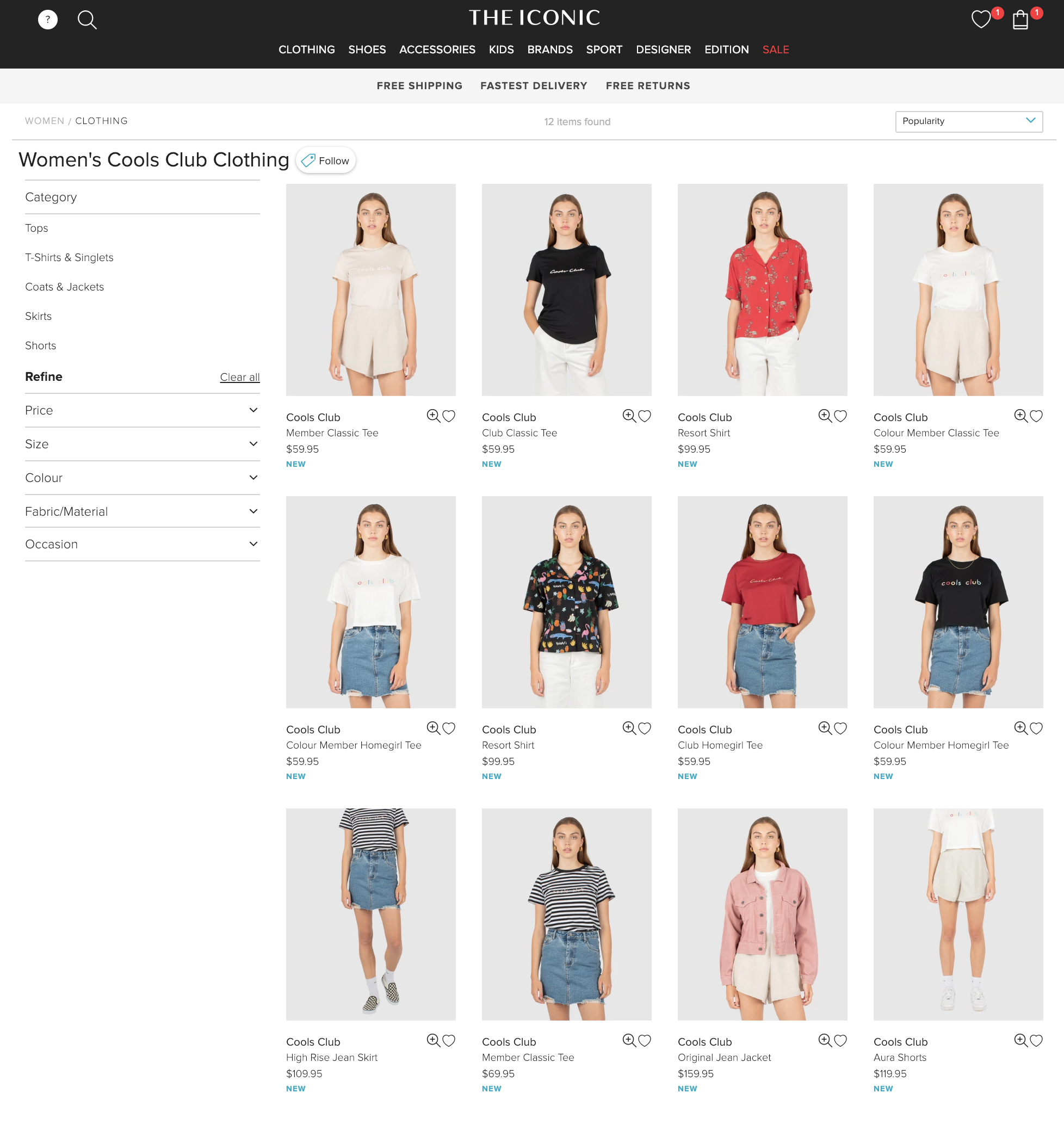Open the SHOES menu
This screenshot has height=1124, width=1064.
click(x=367, y=50)
